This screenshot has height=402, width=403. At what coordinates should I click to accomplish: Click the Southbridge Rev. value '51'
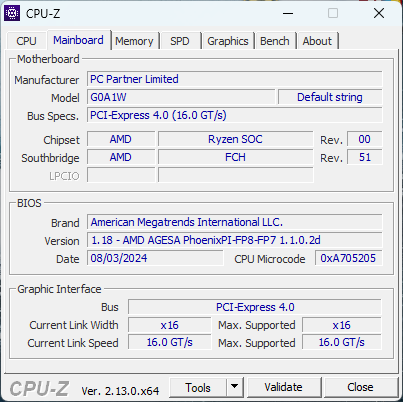coord(365,157)
